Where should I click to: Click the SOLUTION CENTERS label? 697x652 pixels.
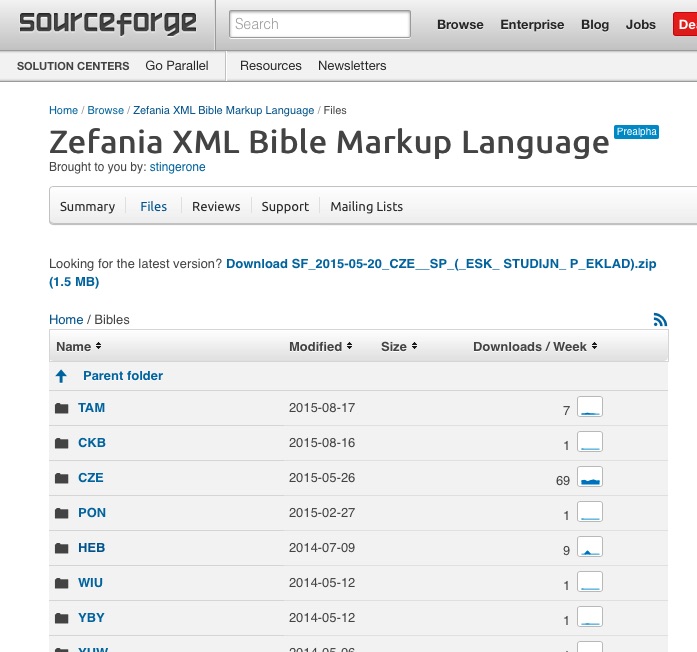tap(73, 66)
